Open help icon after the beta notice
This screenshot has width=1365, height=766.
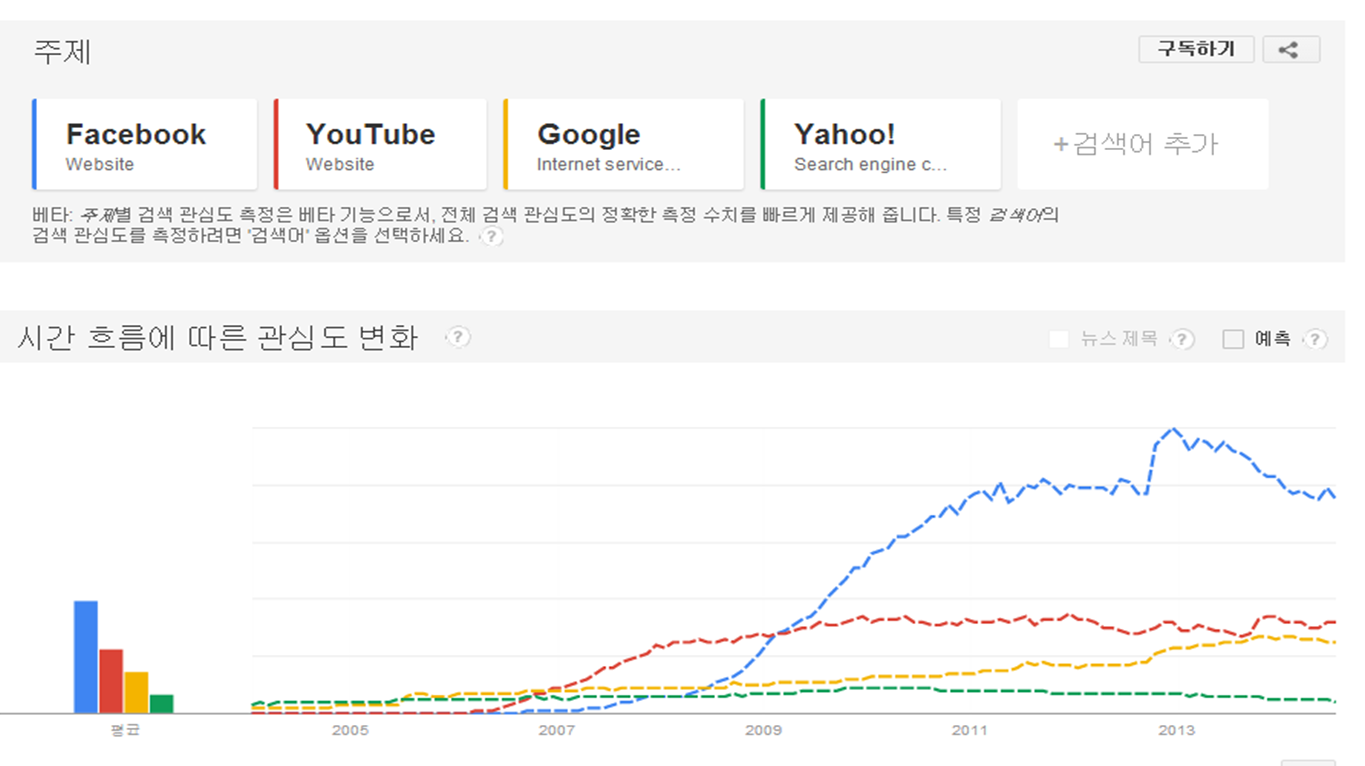click(491, 238)
